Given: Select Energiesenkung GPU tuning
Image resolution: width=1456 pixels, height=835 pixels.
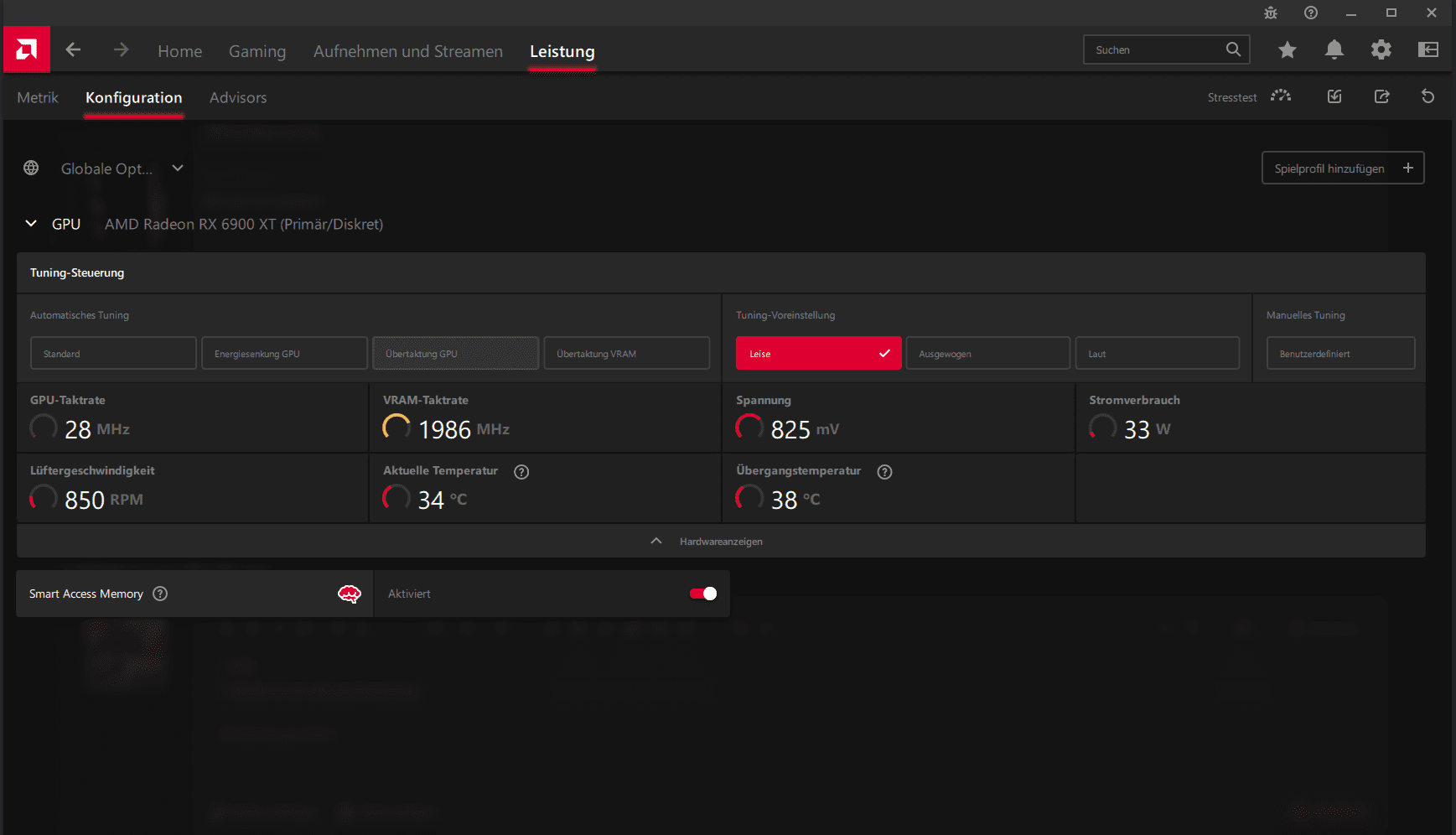Looking at the screenshot, I should [x=284, y=353].
